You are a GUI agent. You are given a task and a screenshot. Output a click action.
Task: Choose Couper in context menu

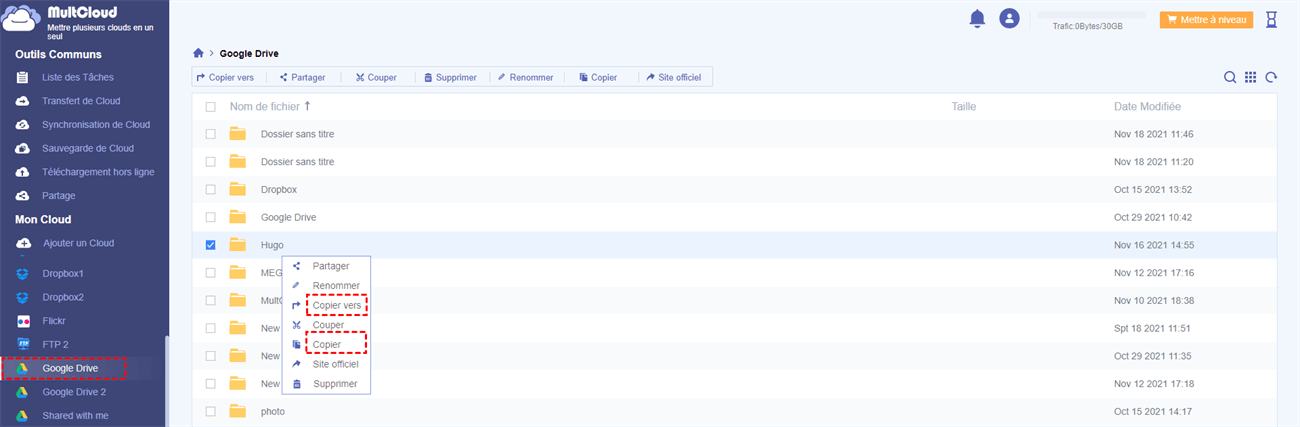point(328,325)
